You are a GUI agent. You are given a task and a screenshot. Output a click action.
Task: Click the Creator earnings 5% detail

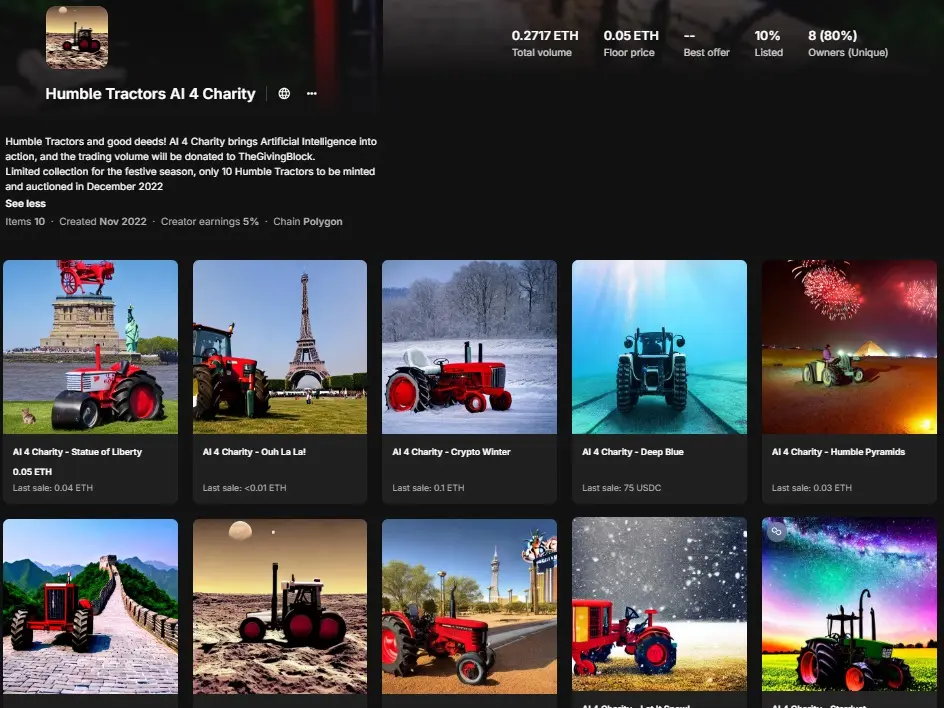pyautogui.click(x=210, y=222)
